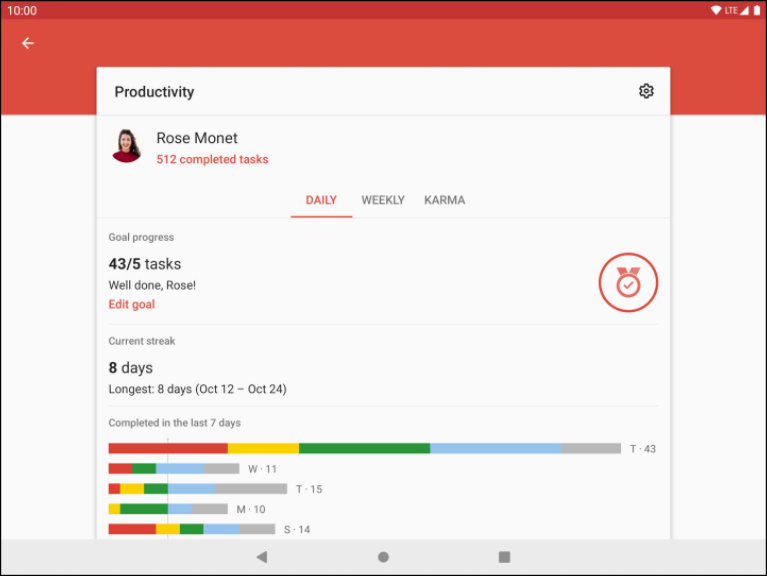
Task: Tap Android recent apps square button
Action: point(504,557)
